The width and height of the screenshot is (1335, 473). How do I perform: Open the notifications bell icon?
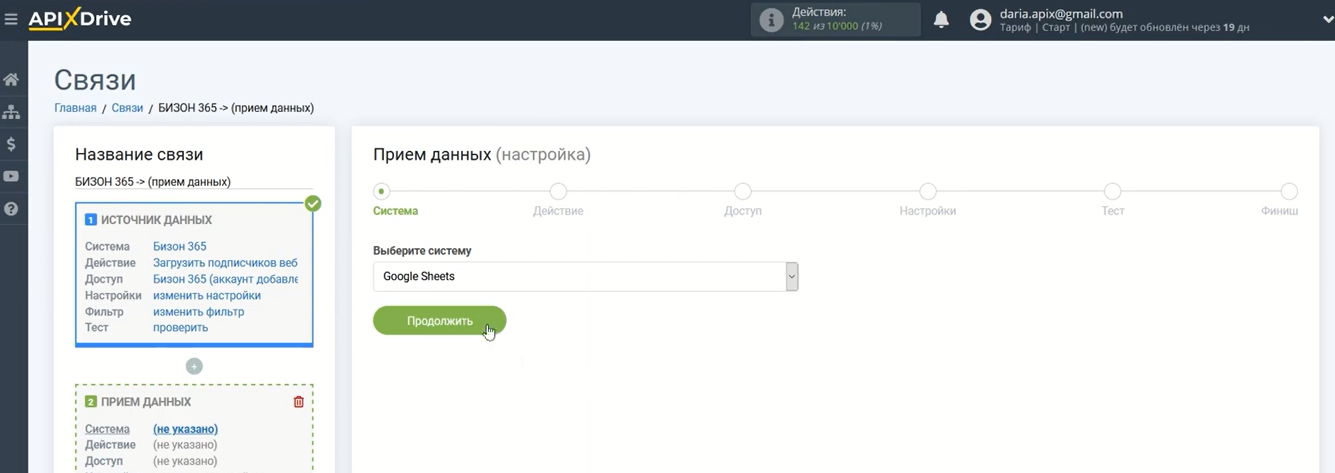pos(941,20)
